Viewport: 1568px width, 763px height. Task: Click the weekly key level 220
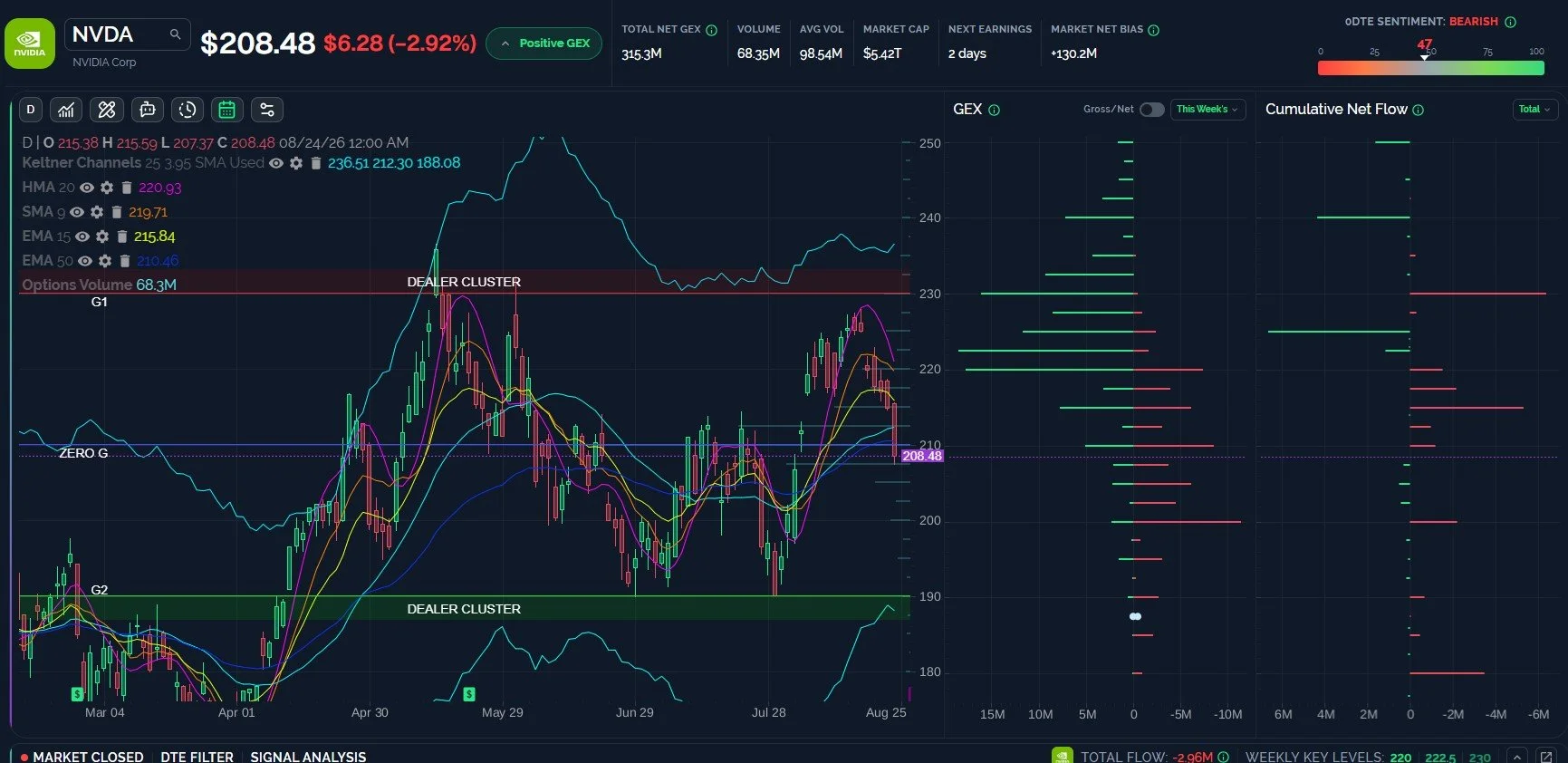click(1400, 758)
